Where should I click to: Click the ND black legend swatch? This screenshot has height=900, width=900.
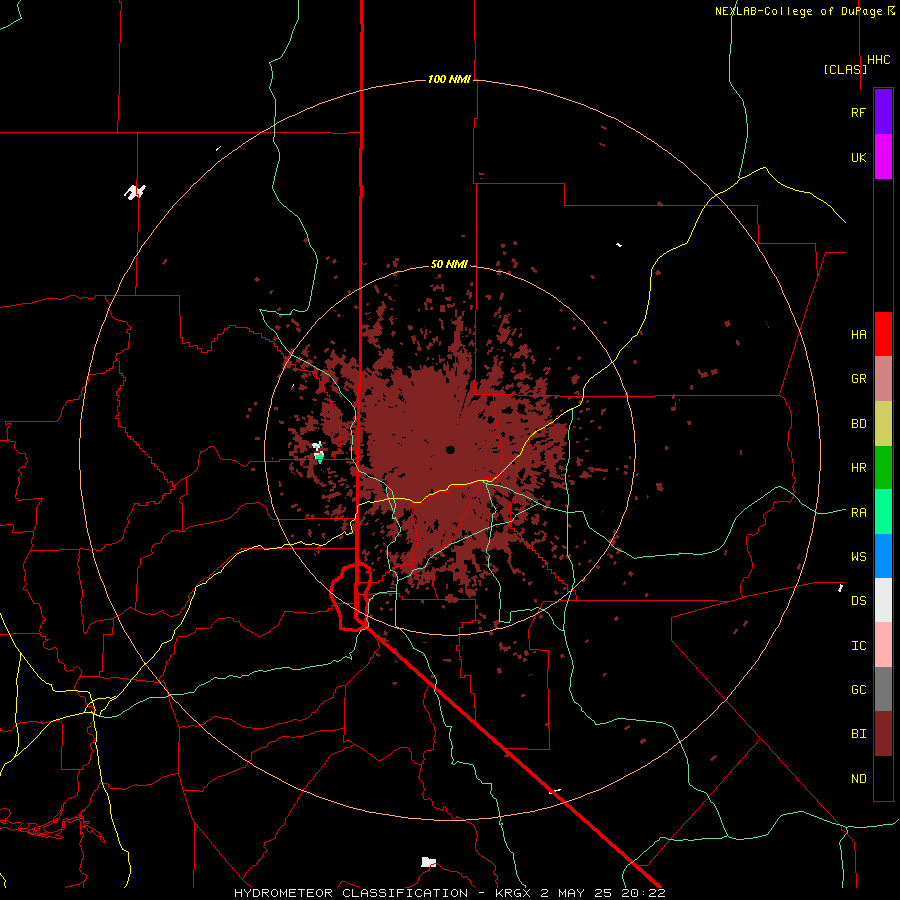click(883, 778)
